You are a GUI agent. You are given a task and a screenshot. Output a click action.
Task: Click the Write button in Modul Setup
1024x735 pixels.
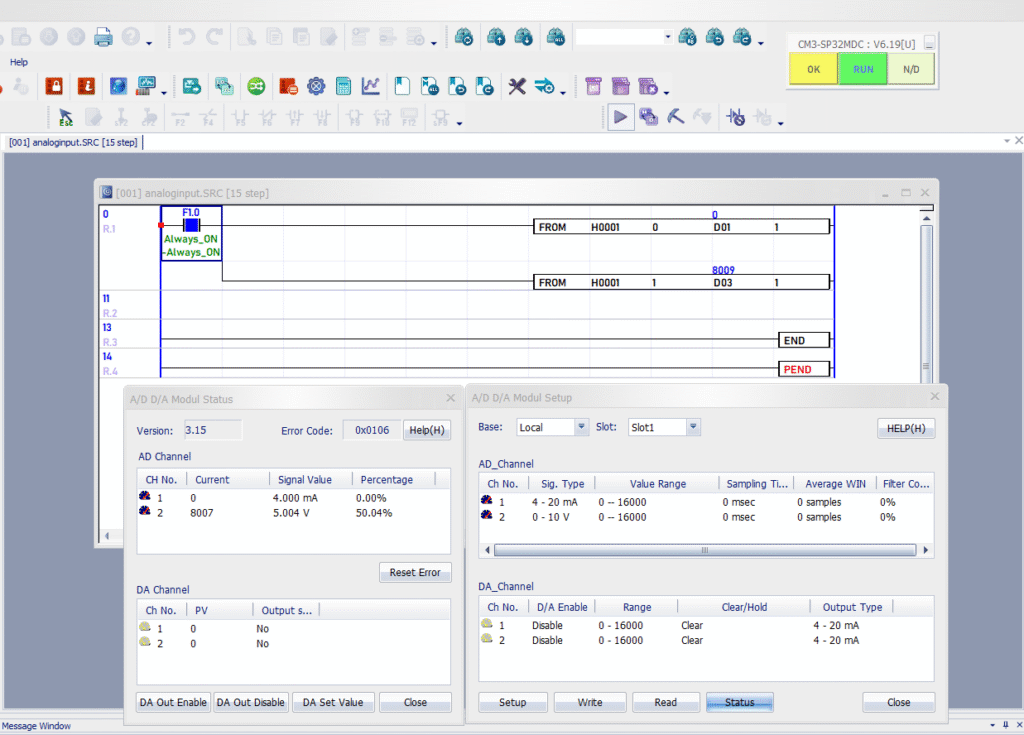(x=590, y=702)
